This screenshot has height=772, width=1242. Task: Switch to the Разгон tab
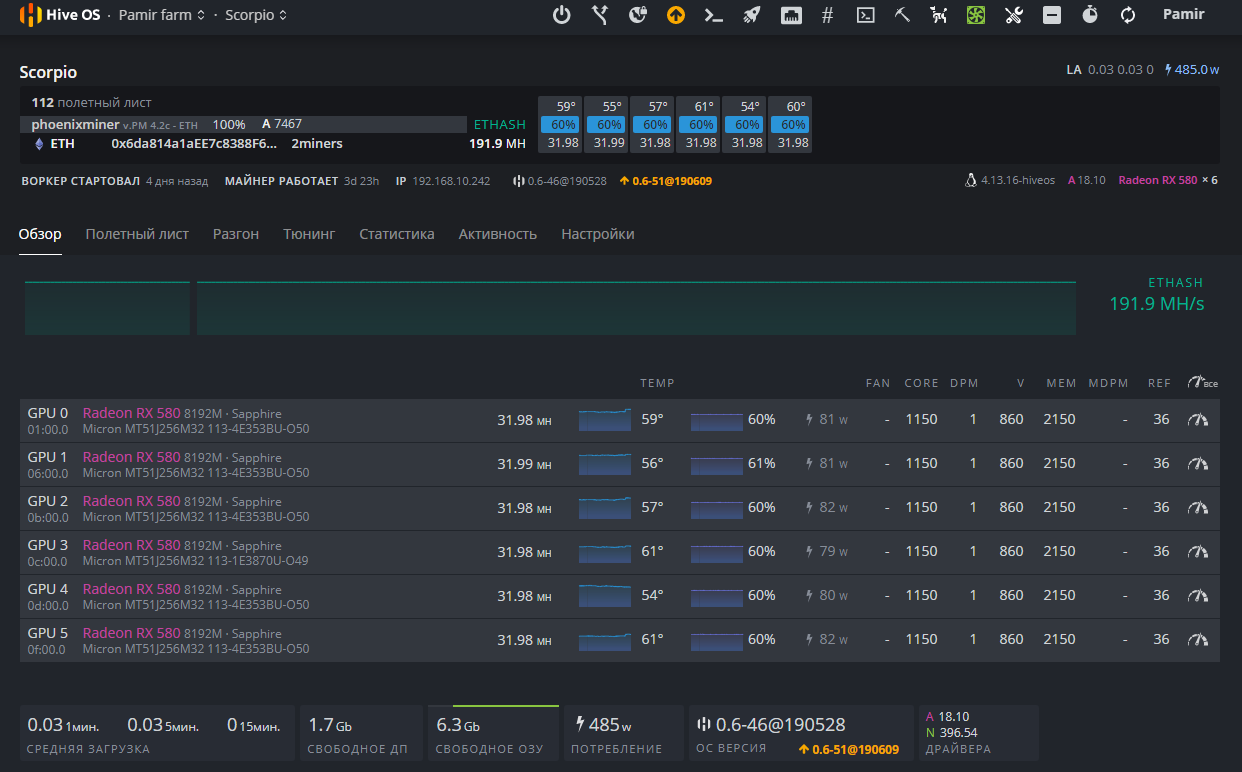click(x=236, y=234)
